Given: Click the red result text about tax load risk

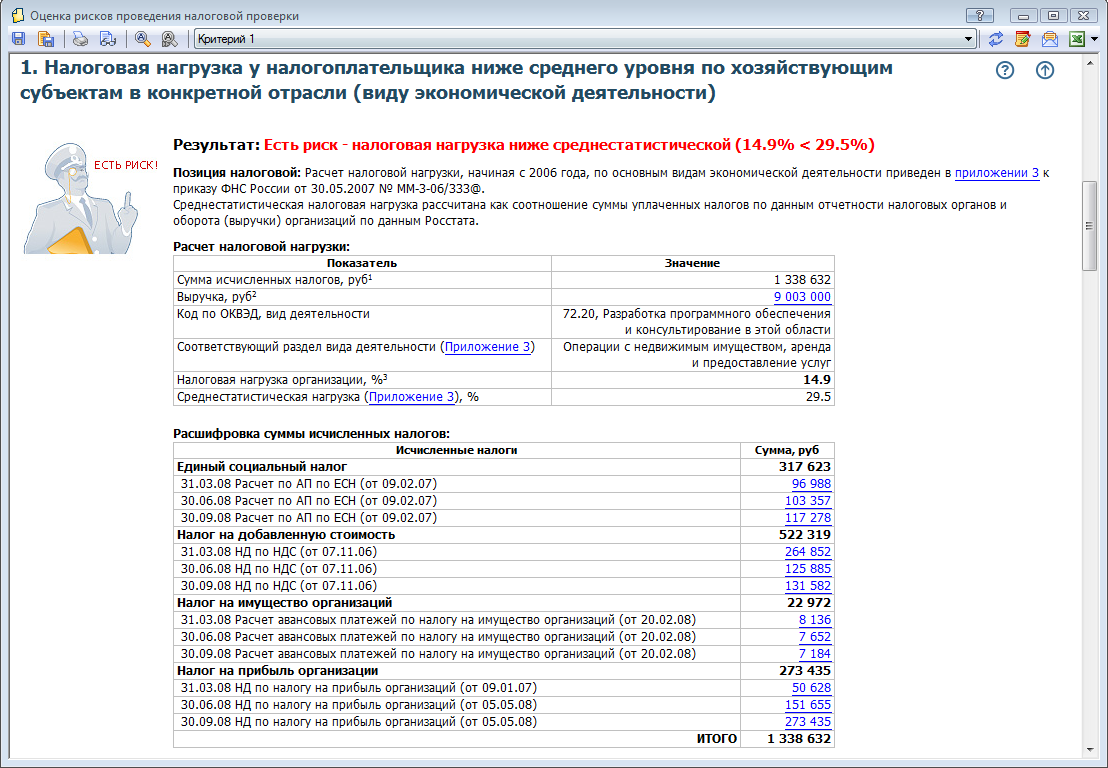Looking at the screenshot, I should (x=569, y=145).
